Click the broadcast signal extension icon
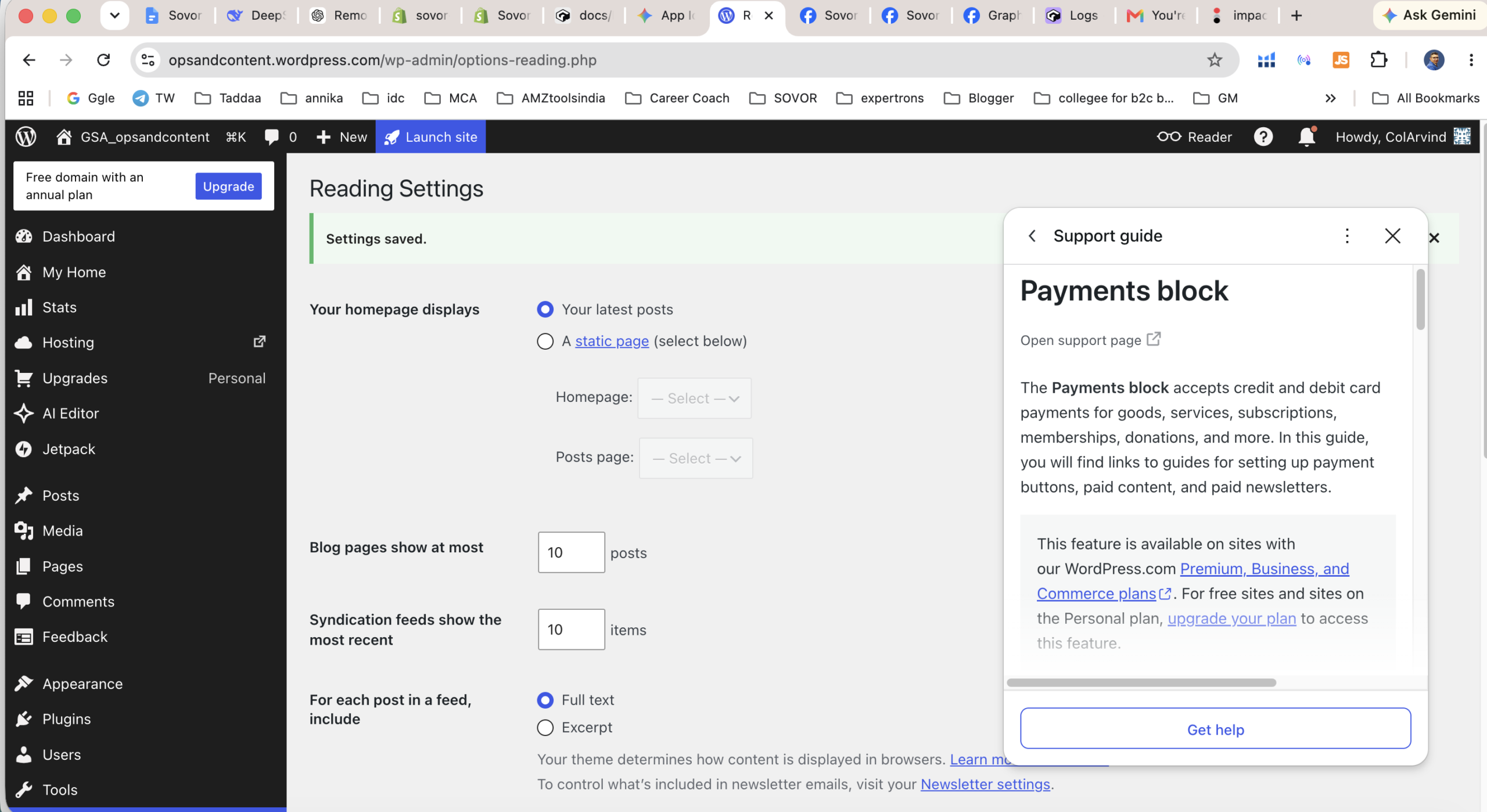The width and height of the screenshot is (1487, 812). point(1304,60)
